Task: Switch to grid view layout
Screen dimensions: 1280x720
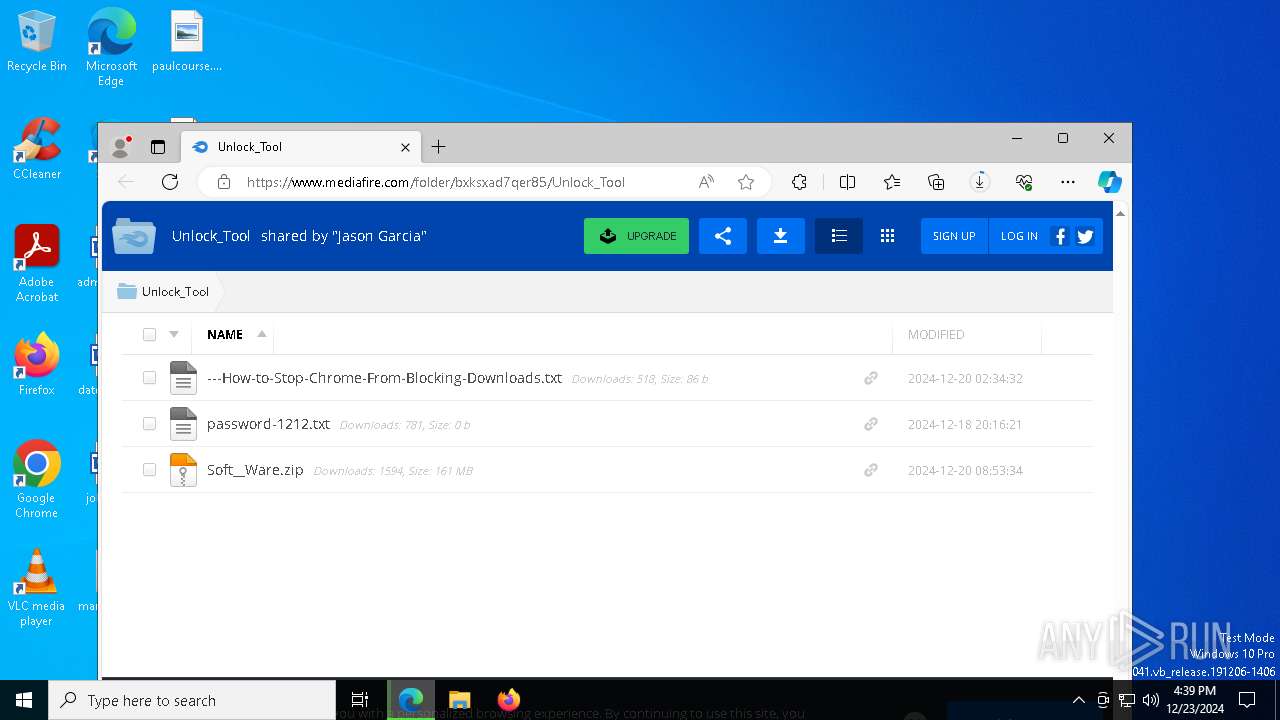Action: coord(887,236)
